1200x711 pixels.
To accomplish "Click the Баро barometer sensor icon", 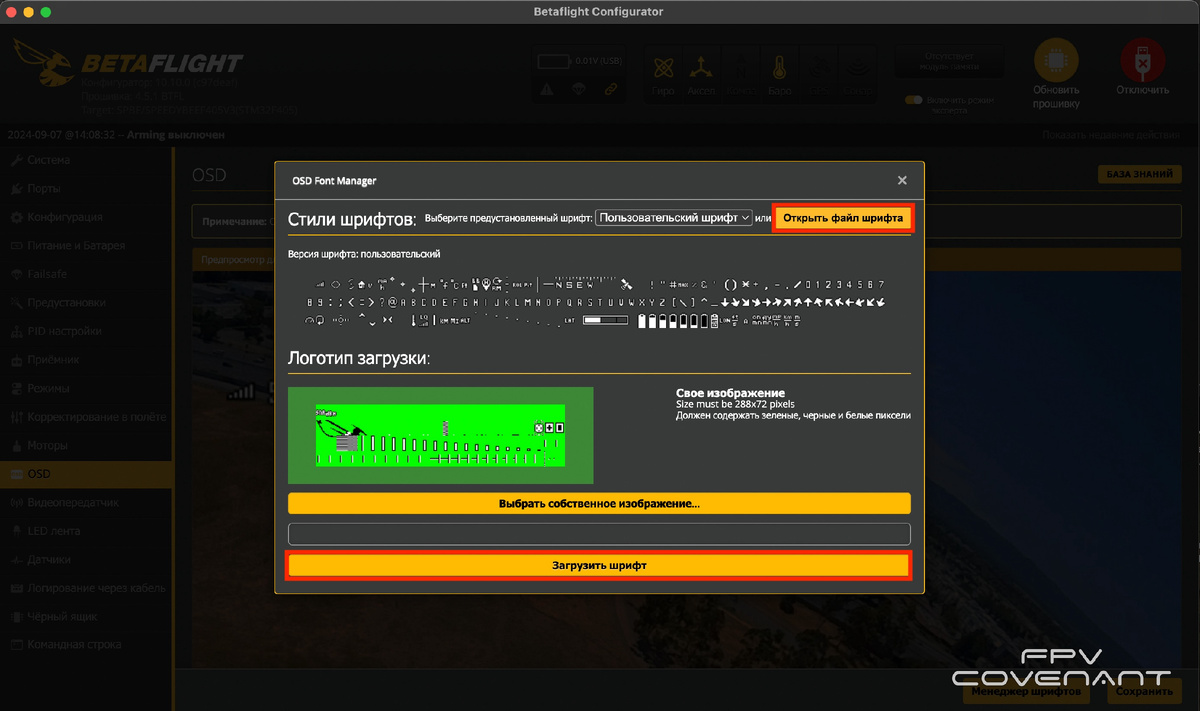I will (780, 74).
